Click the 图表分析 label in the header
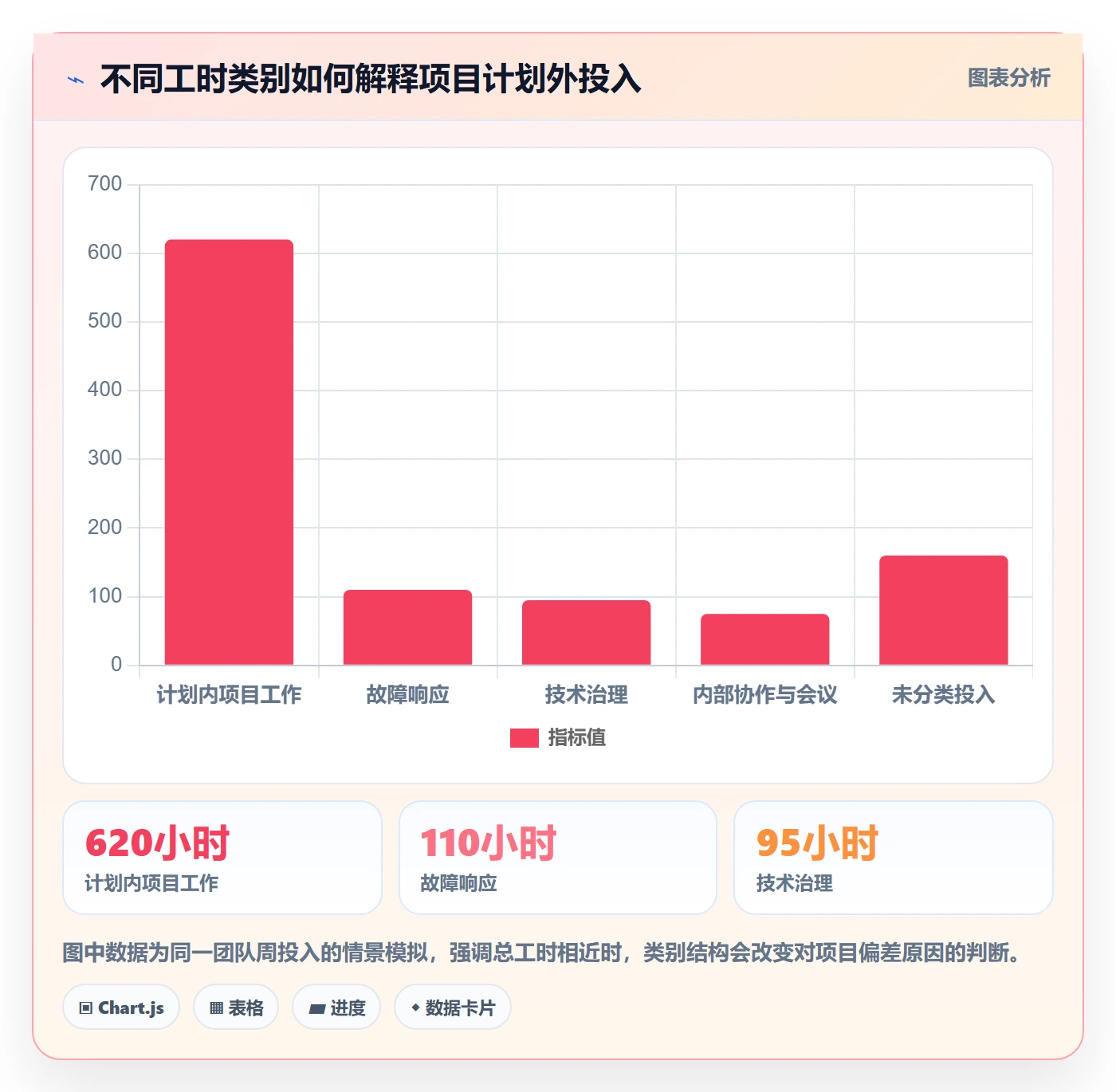This screenshot has width=1116, height=1092. coord(1008,78)
